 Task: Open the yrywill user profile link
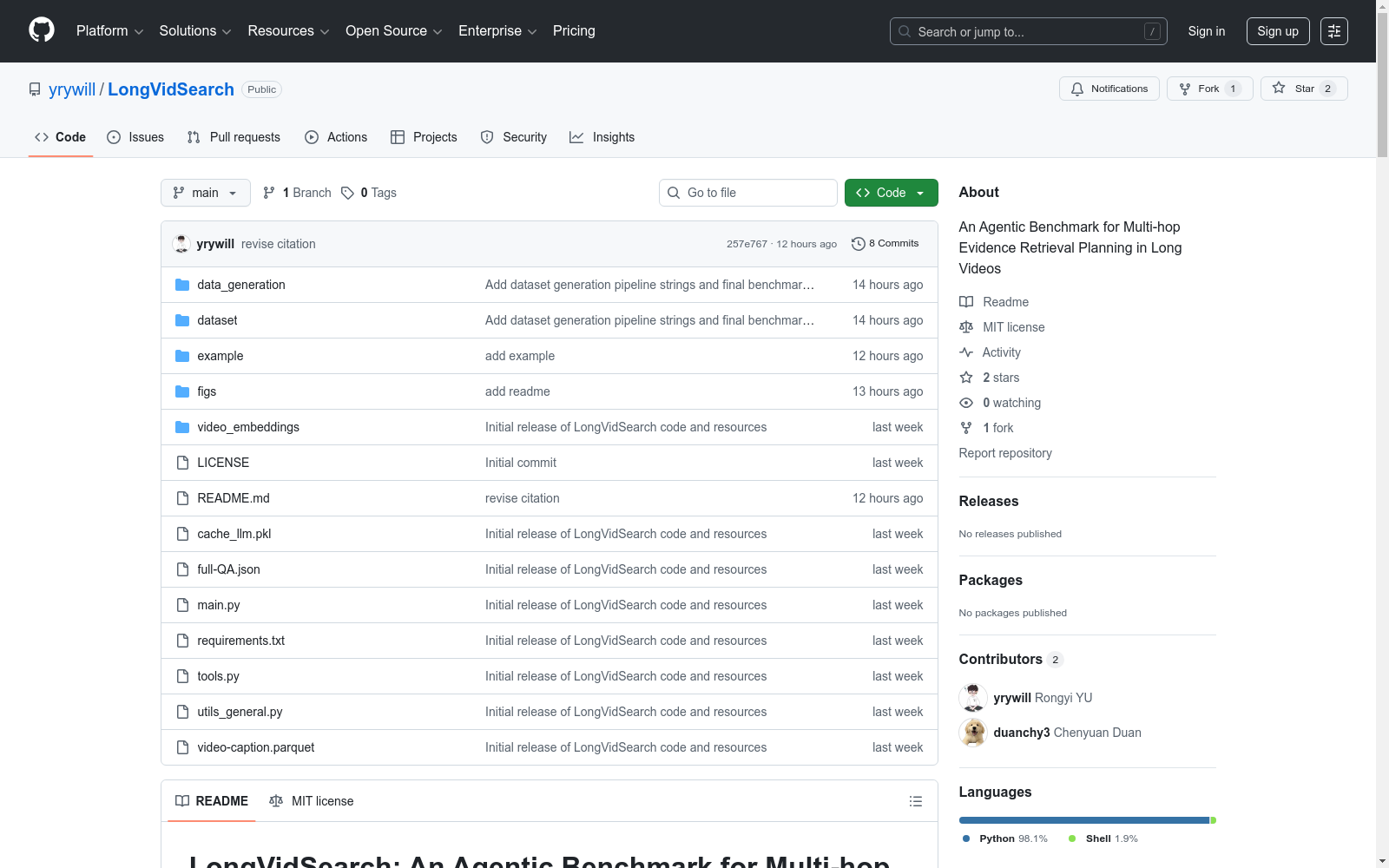(x=72, y=89)
